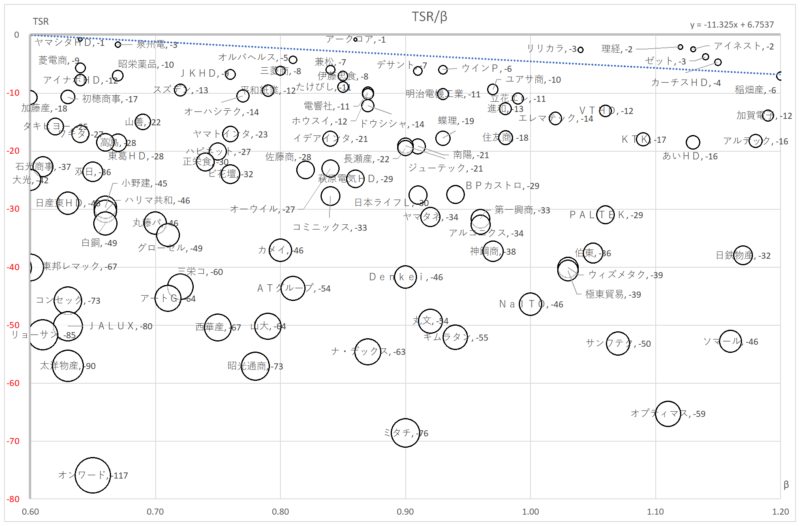Viewport: 800px width, 526px height.
Task: Click the data label ジューテック, -21
Action: click(x=445, y=168)
